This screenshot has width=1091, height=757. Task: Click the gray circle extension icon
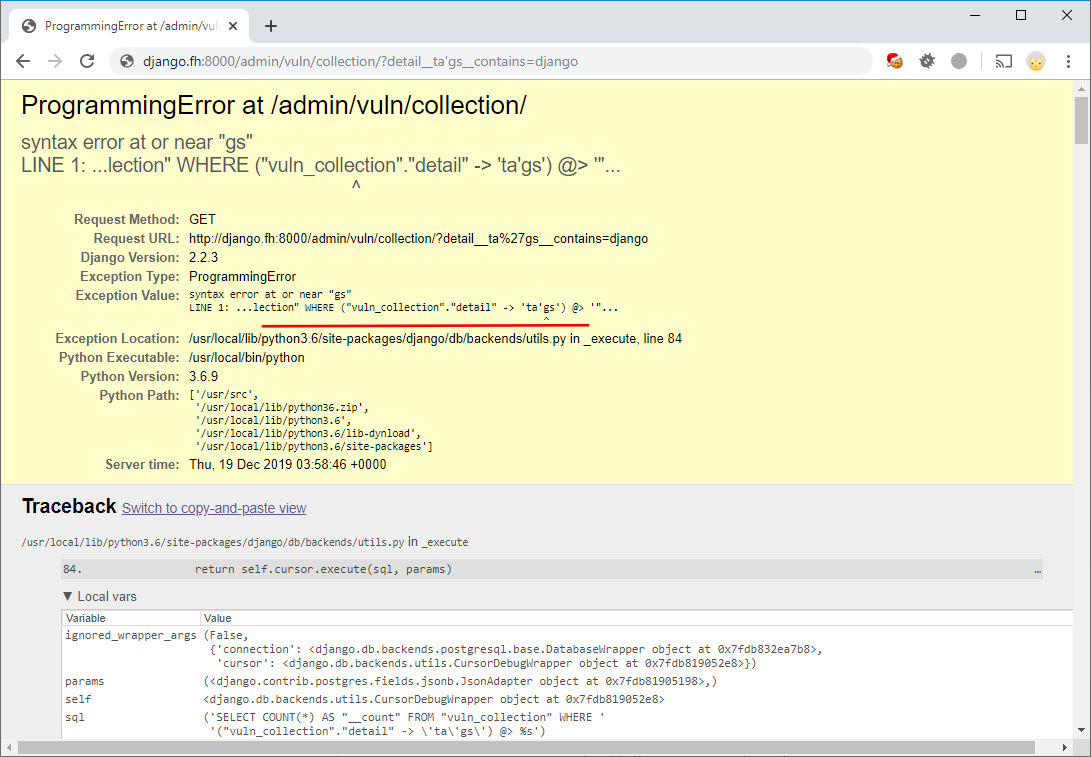(x=959, y=61)
